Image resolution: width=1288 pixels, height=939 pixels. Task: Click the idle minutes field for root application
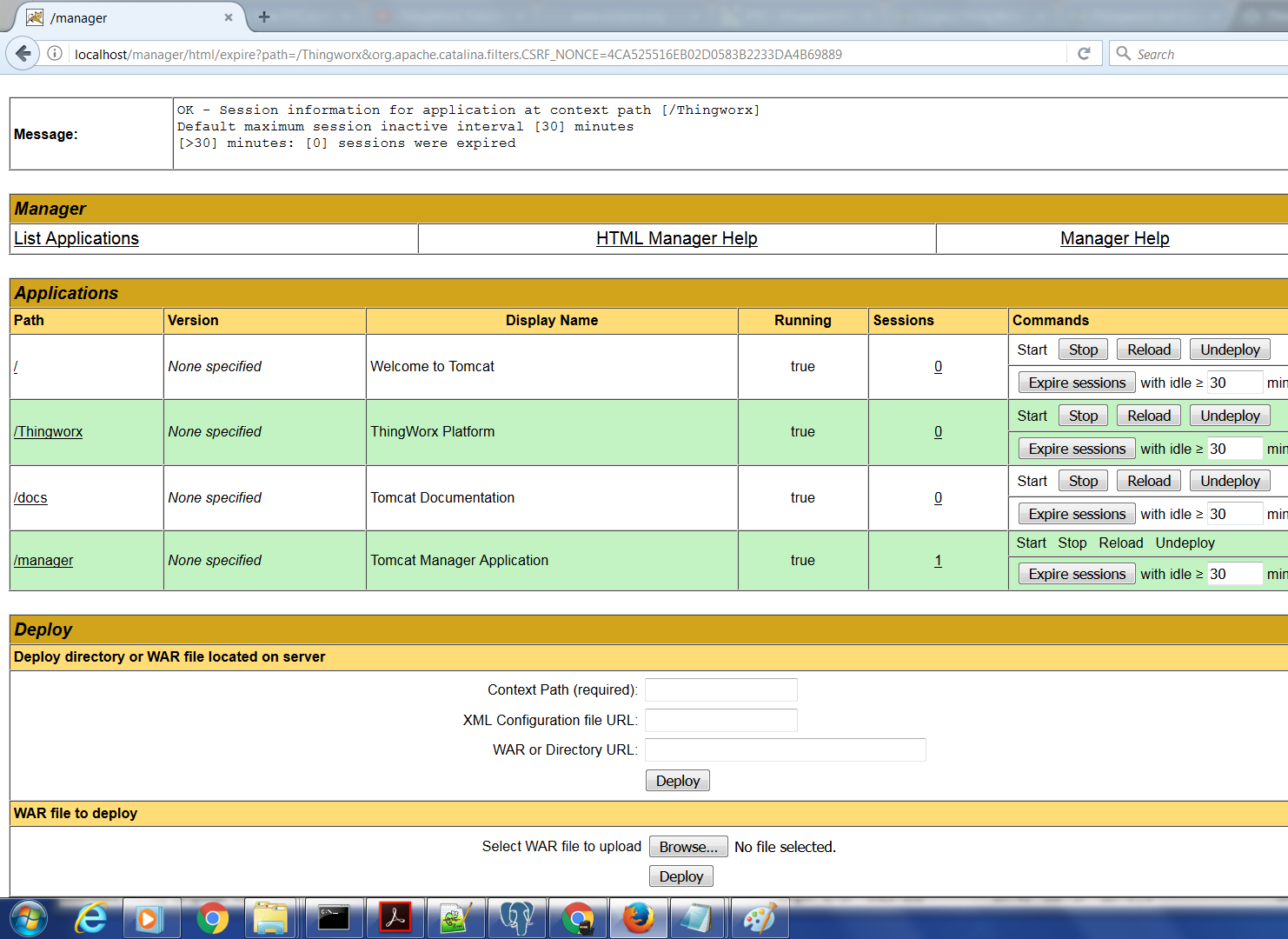[x=1234, y=383]
